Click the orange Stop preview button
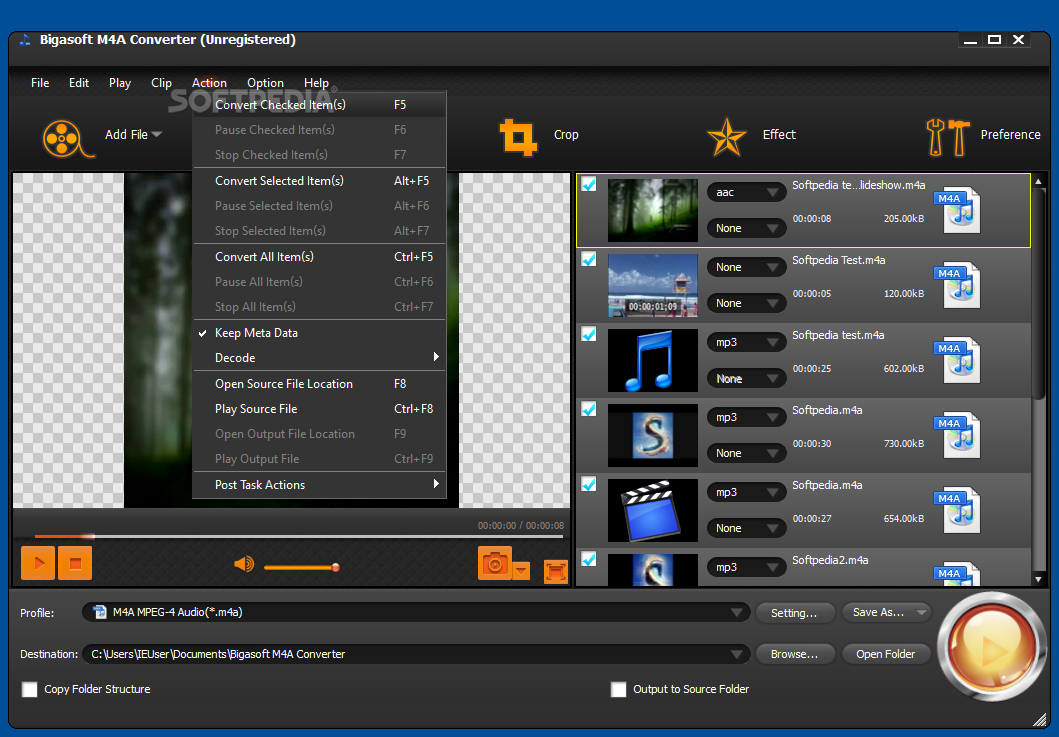The width and height of the screenshot is (1059, 737). click(75, 563)
